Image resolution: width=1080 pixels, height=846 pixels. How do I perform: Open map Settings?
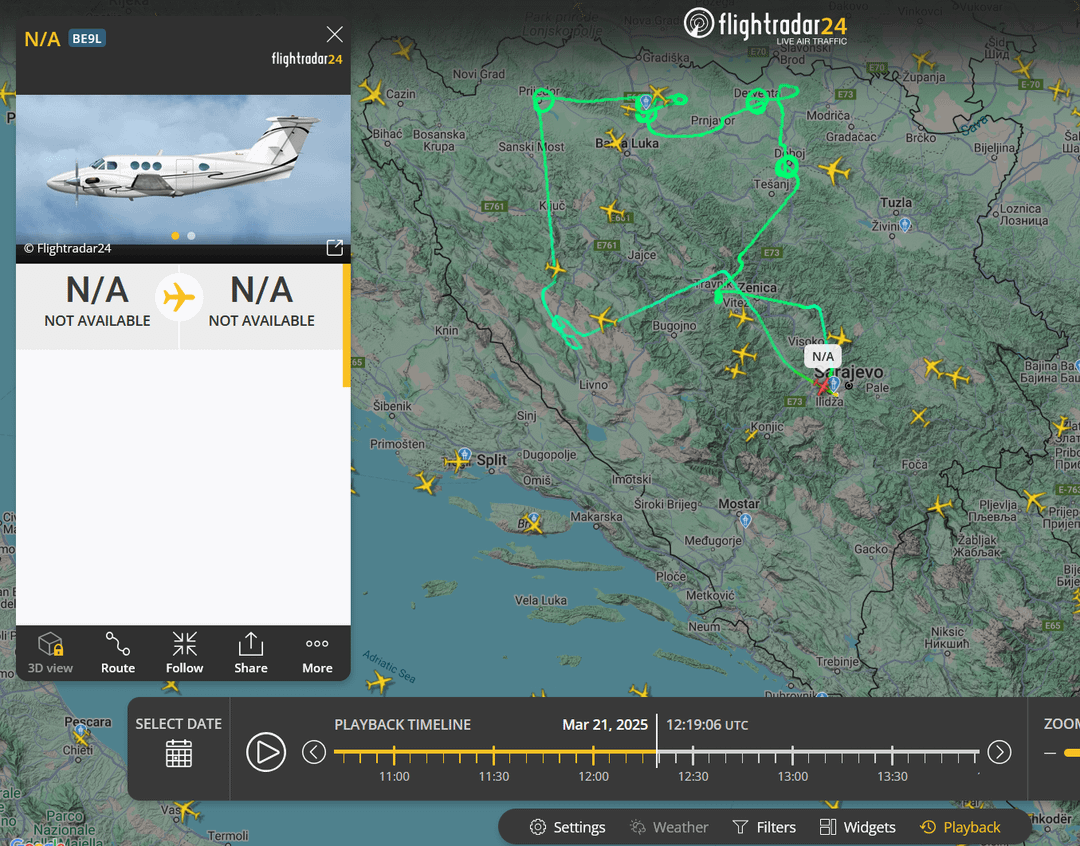(x=568, y=827)
